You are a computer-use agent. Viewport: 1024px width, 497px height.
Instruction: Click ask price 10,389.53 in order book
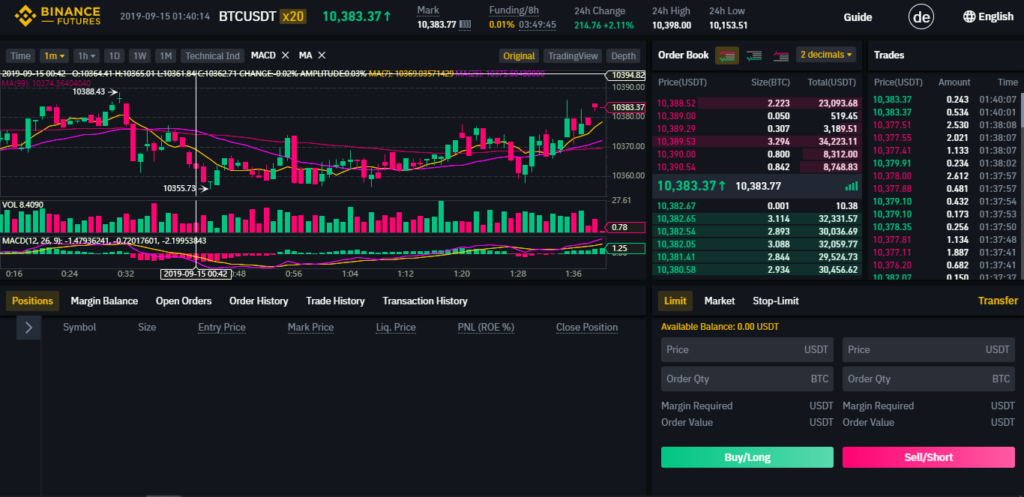click(x=677, y=141)
